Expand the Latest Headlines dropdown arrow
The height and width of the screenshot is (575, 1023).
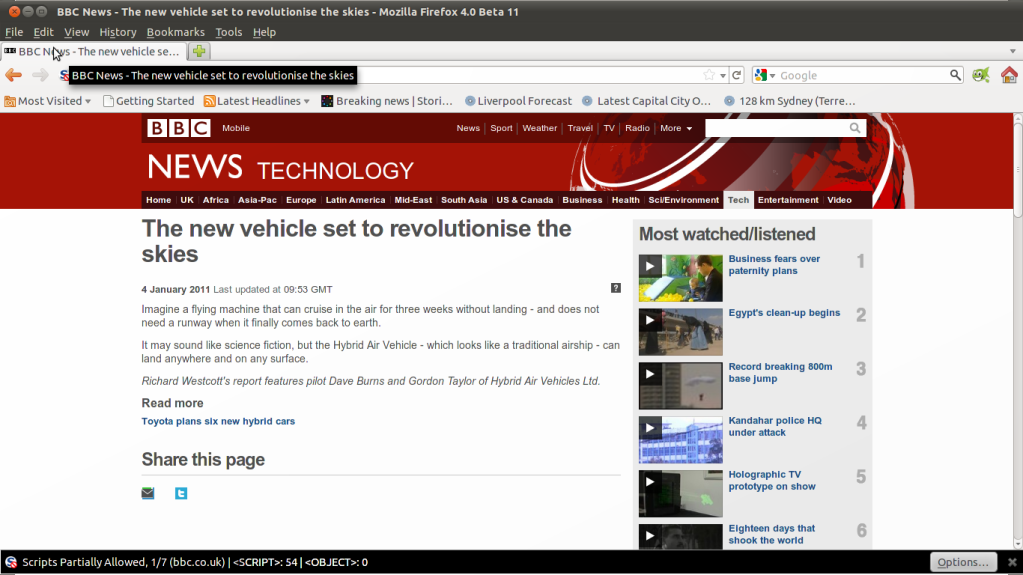[306, 101]
